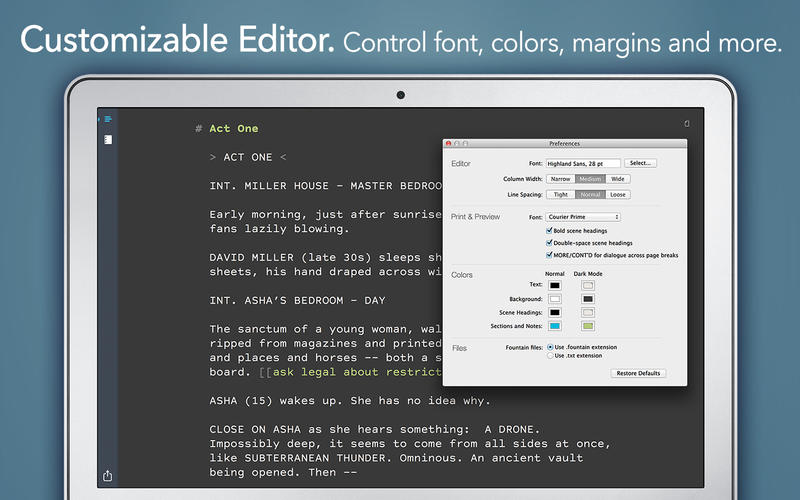Screen dimensions: 800x500
Task: Switch to the editor view icon in sidebar
Action: pyautogui.click(x=108, y=120)
